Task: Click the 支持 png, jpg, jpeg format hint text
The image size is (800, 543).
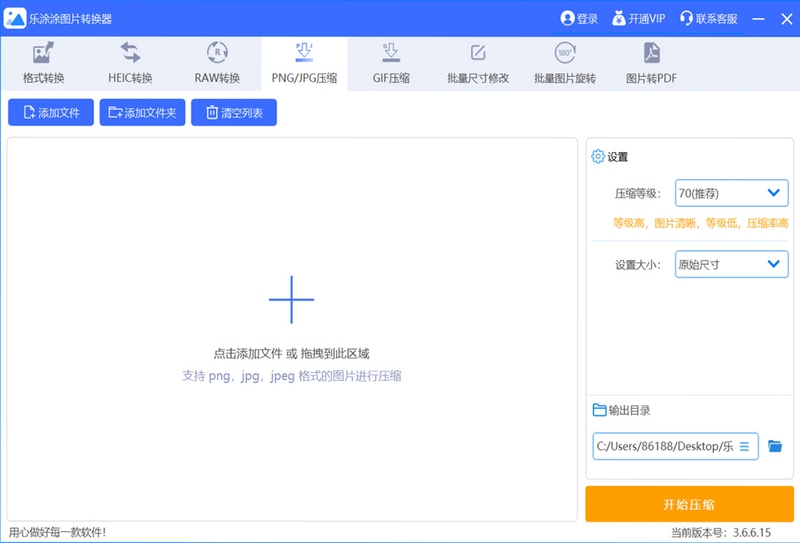Action: [x=291, y=376]
